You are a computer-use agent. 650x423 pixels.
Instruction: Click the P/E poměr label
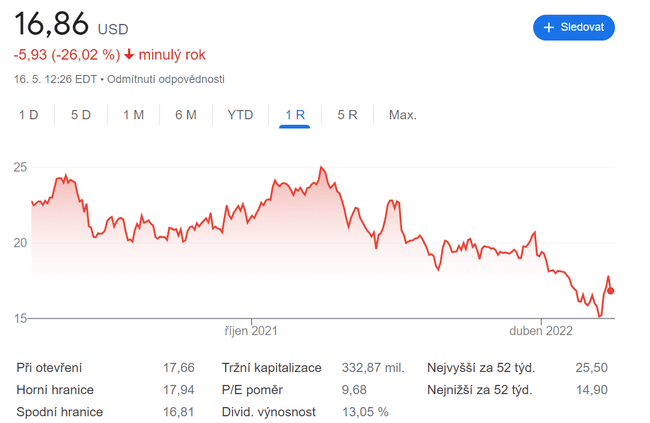click(253, 390)
